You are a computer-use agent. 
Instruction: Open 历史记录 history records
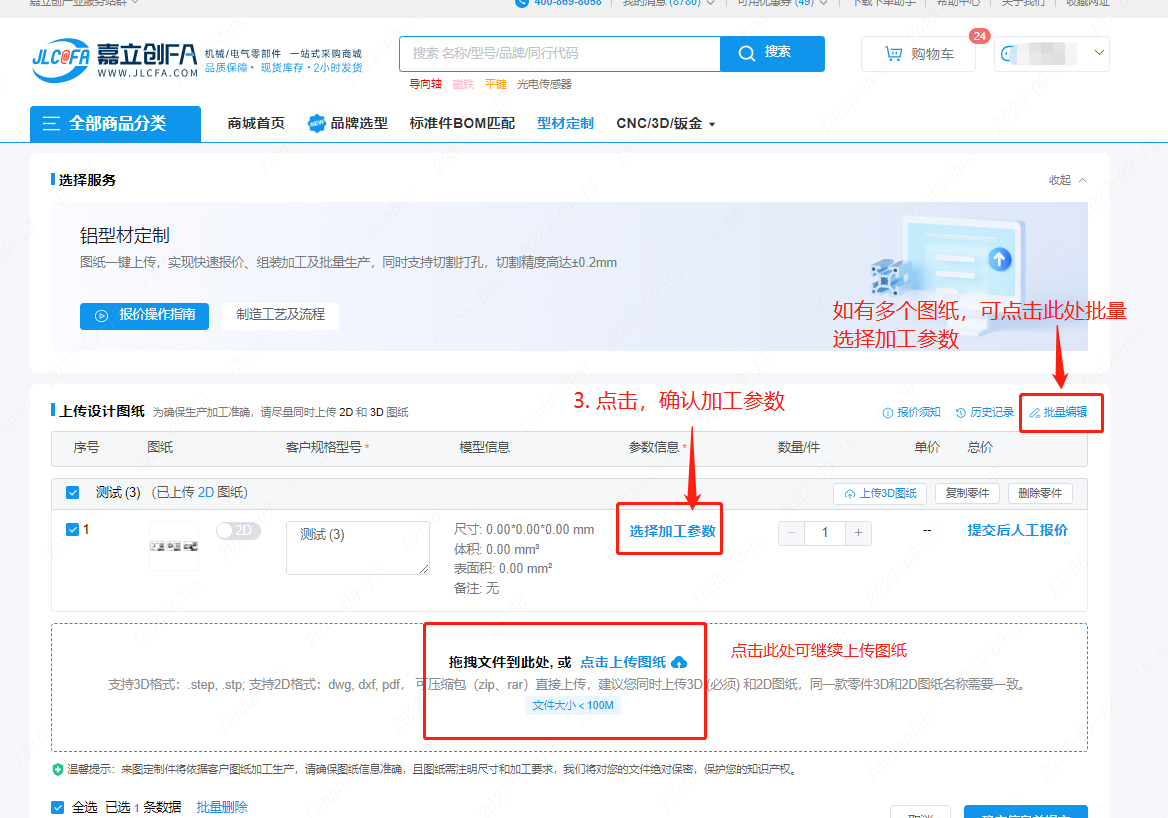coord(984,412)
